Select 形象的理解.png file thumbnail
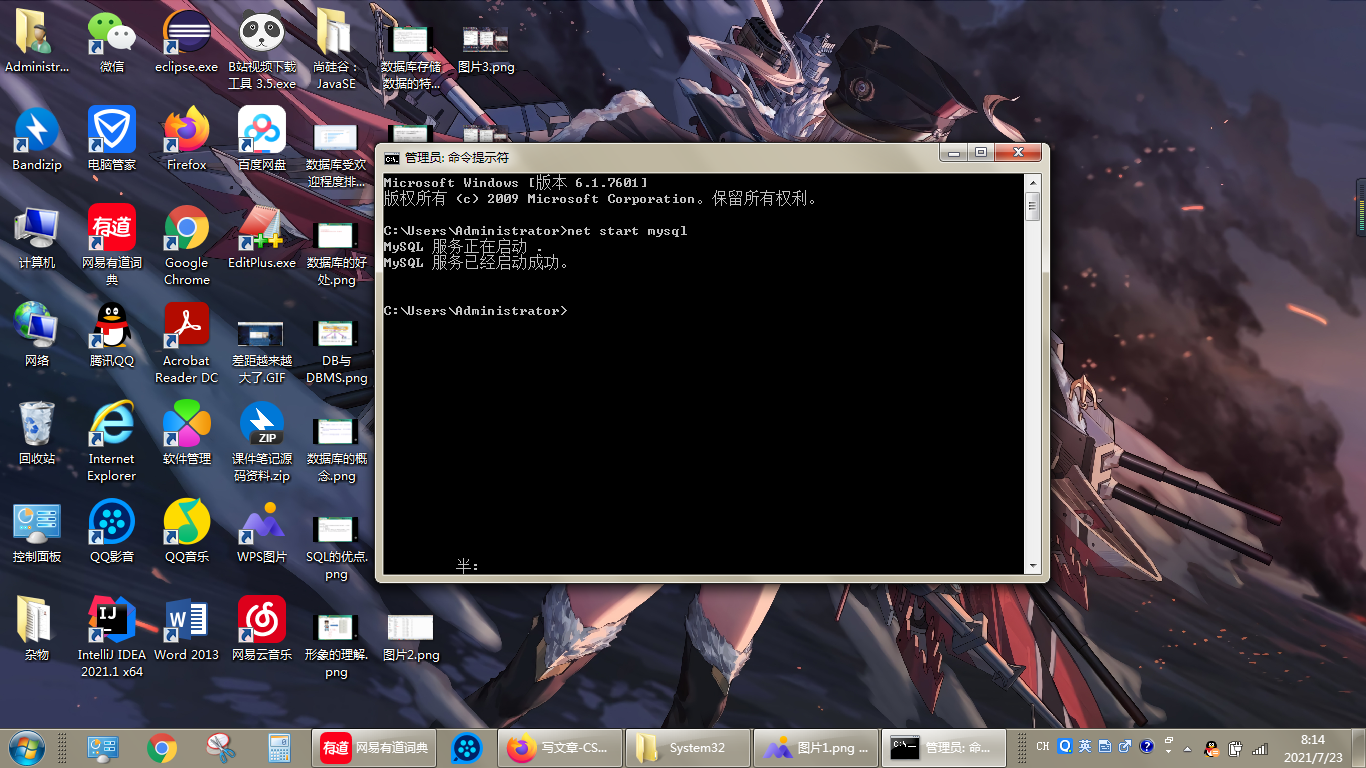Image resolution: width=1366 pixels, height=768 pixels. click(336, 628)
